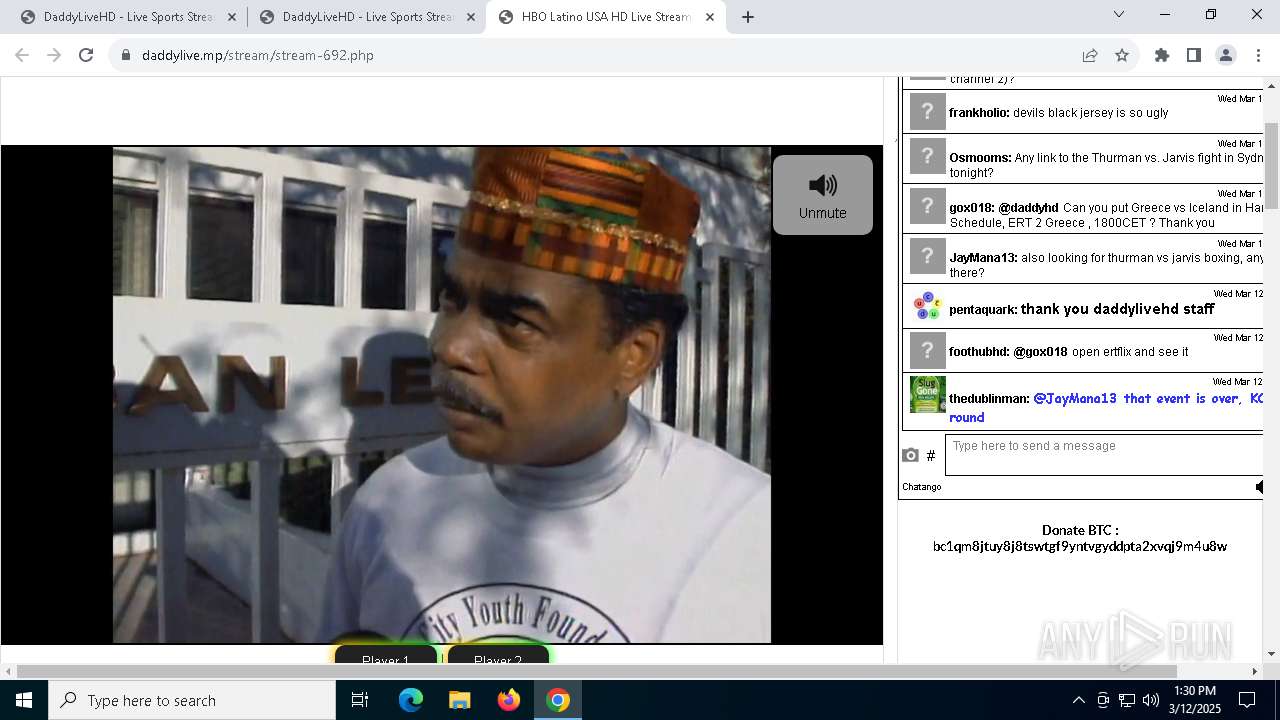Viewport: 1280px width, 720px height.
Task: Close the HBO Latino tab
Action: click(710, 17)
